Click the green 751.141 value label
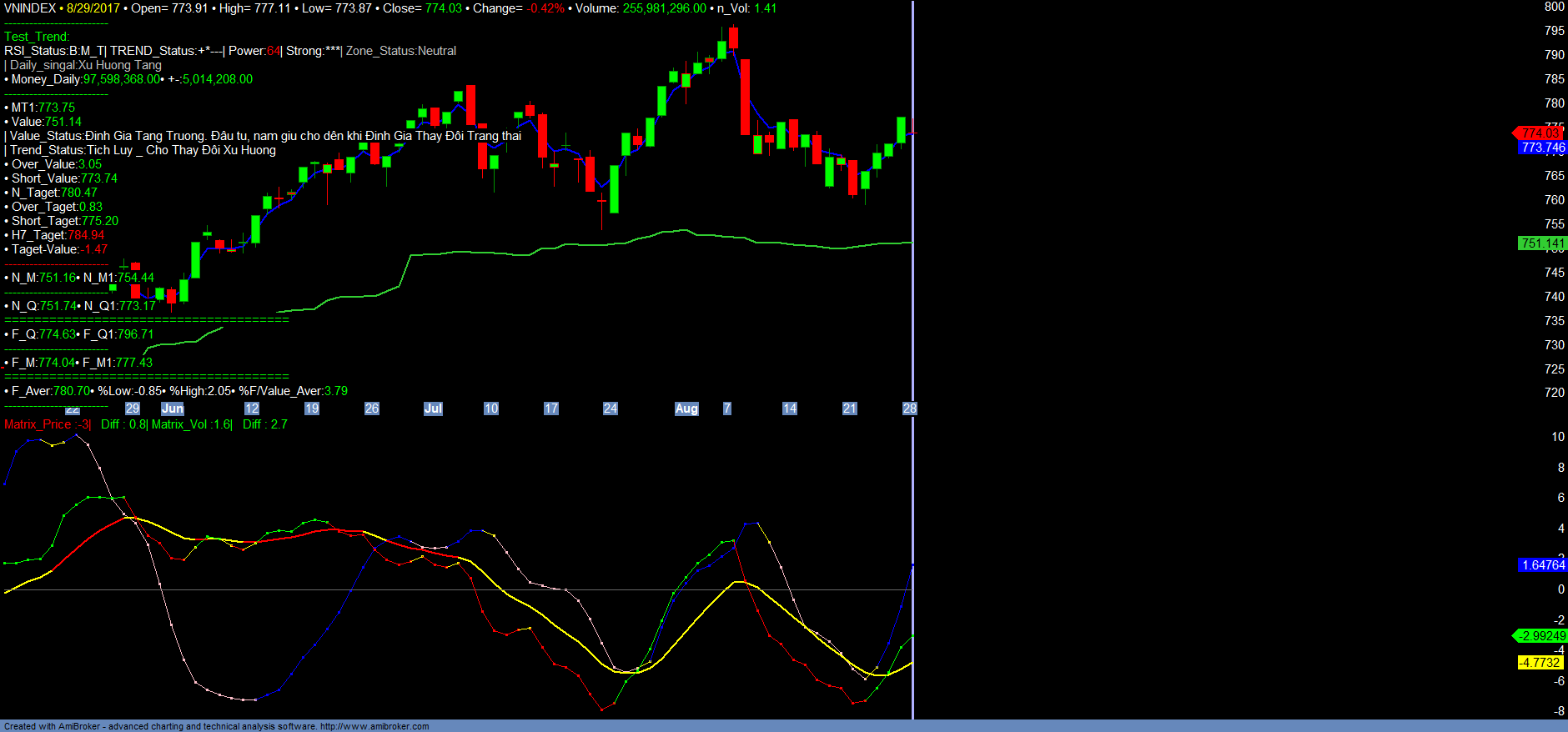The width and height of the screenshot is (1568, 732). click(1542, 243)
